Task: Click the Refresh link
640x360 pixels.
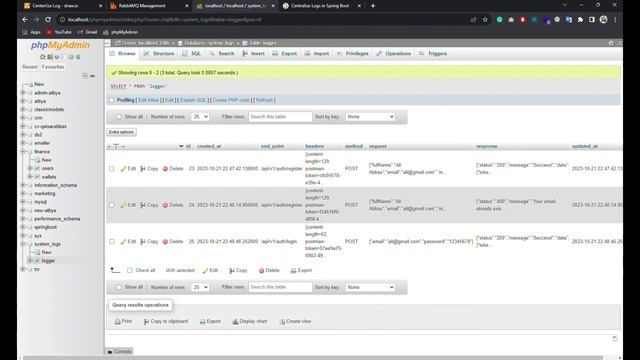Action: coord(264,100)
